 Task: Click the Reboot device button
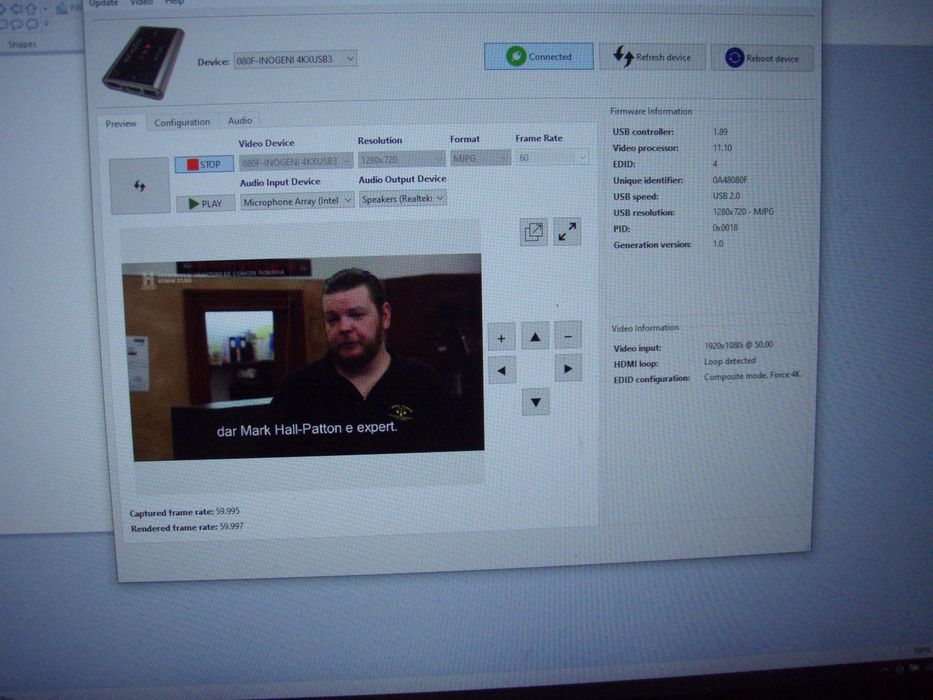point(762,58)
